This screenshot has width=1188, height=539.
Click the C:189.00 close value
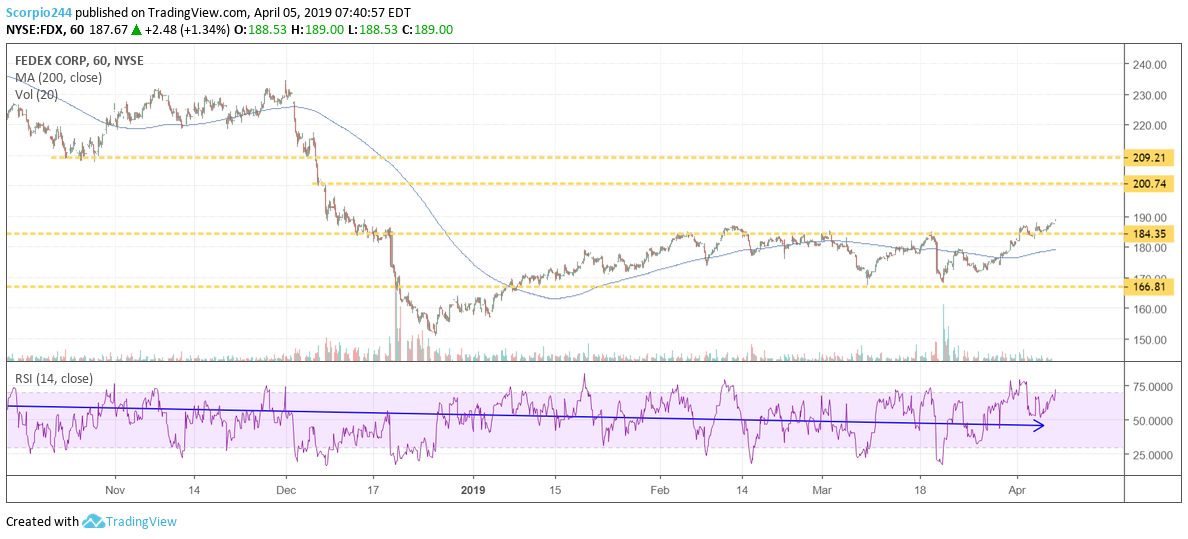click(x=427, y=30)
